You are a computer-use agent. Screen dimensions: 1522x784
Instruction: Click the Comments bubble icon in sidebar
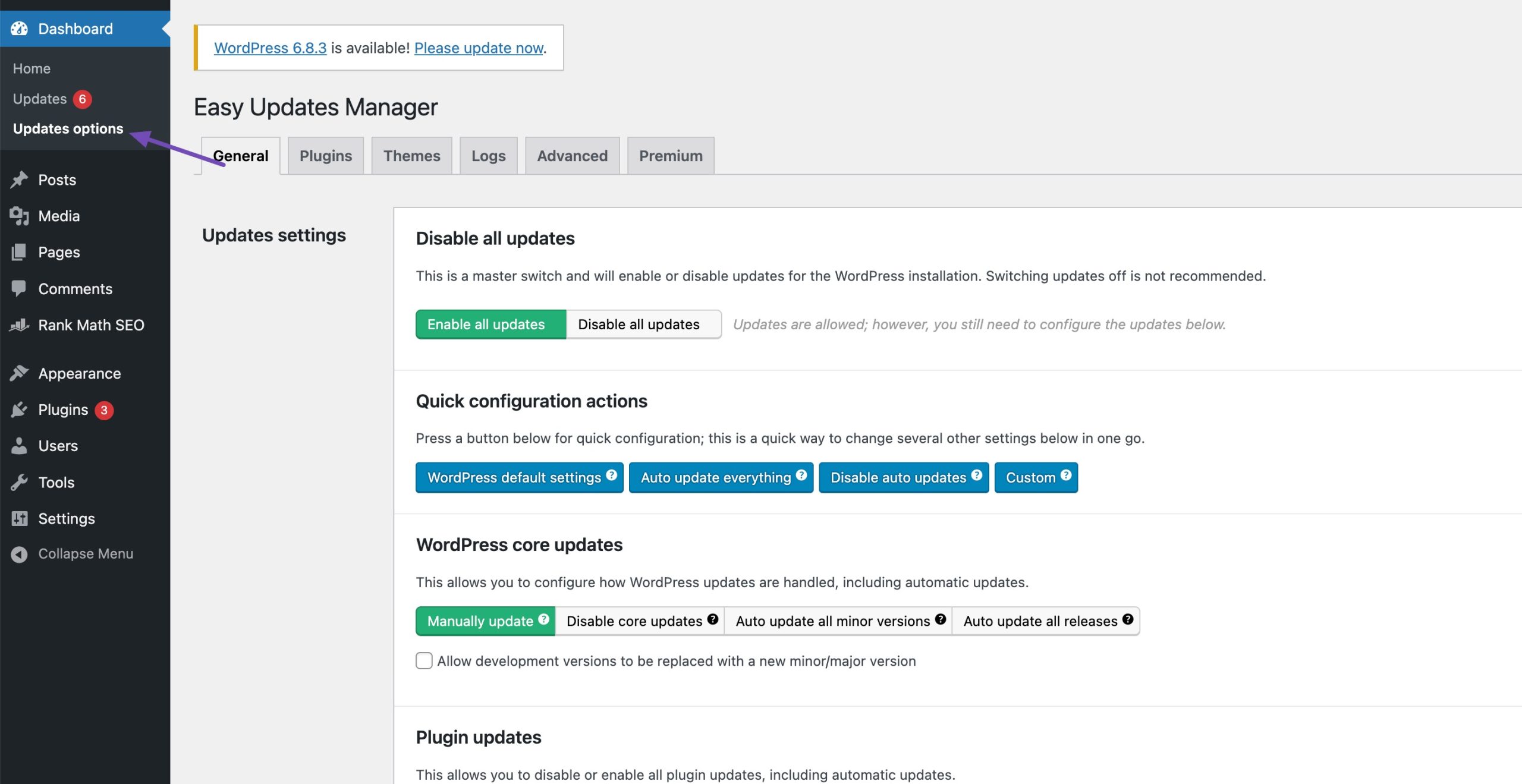pyautogui.click(x=19, y=288)
